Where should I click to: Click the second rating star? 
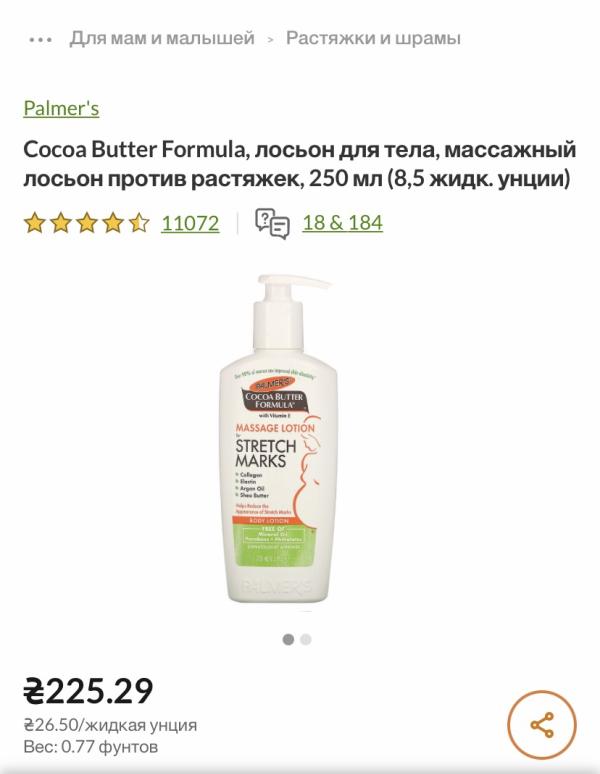[x=61, y=223]
